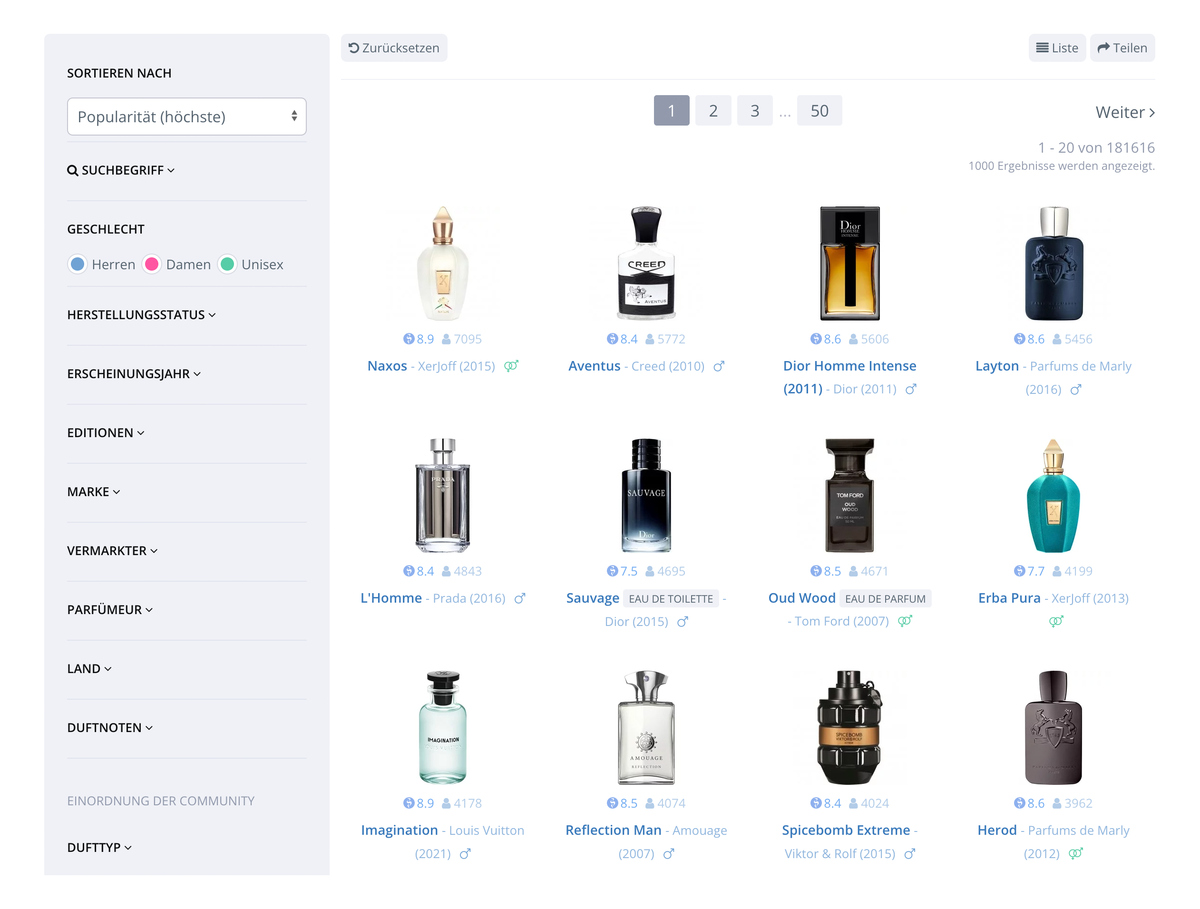Expand the Dufttyp filter
Viewport: 1200px width, 909px height.
tap(99, 847)
